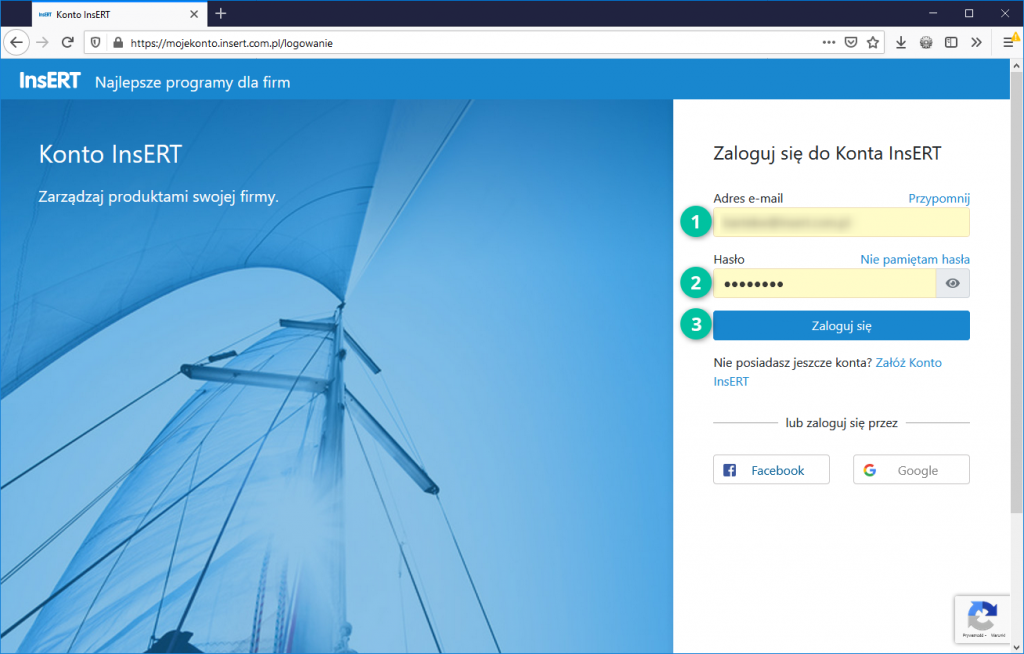This screenshot has width=1024, height=654.
Task: Open a new tab with plus button
Action: click(221, 14)
